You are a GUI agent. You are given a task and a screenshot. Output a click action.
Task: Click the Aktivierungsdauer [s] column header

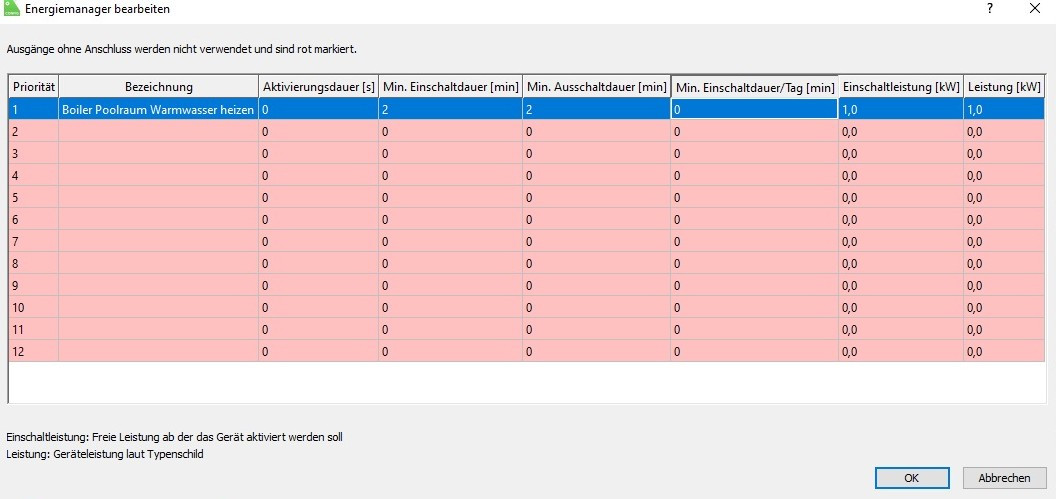[x=318, y=87]
